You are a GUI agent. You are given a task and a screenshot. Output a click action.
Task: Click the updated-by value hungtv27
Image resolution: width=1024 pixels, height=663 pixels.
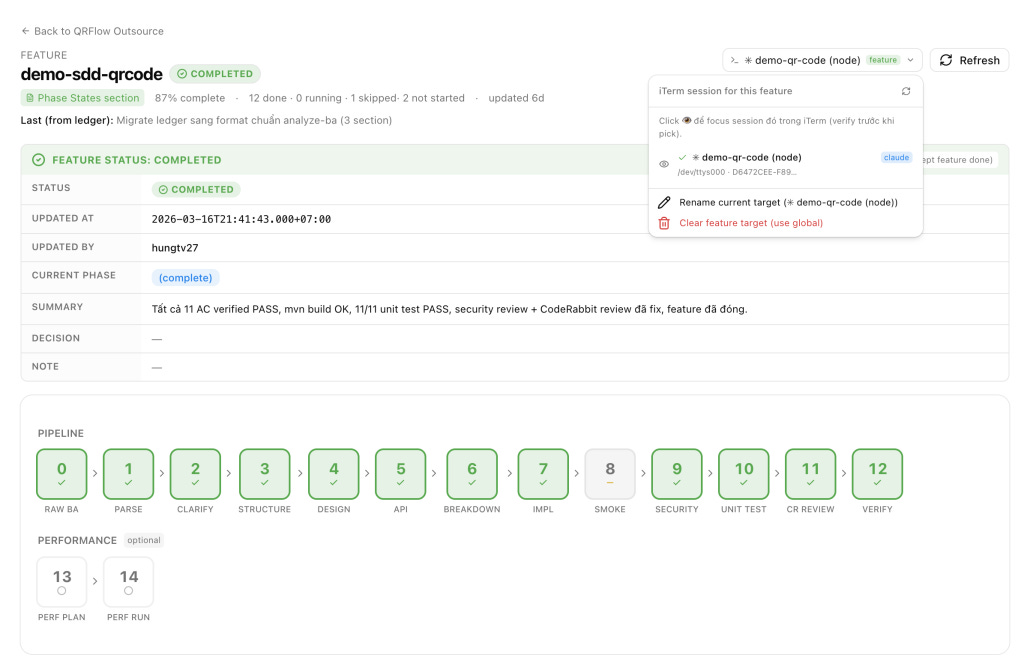click(175, 248)
